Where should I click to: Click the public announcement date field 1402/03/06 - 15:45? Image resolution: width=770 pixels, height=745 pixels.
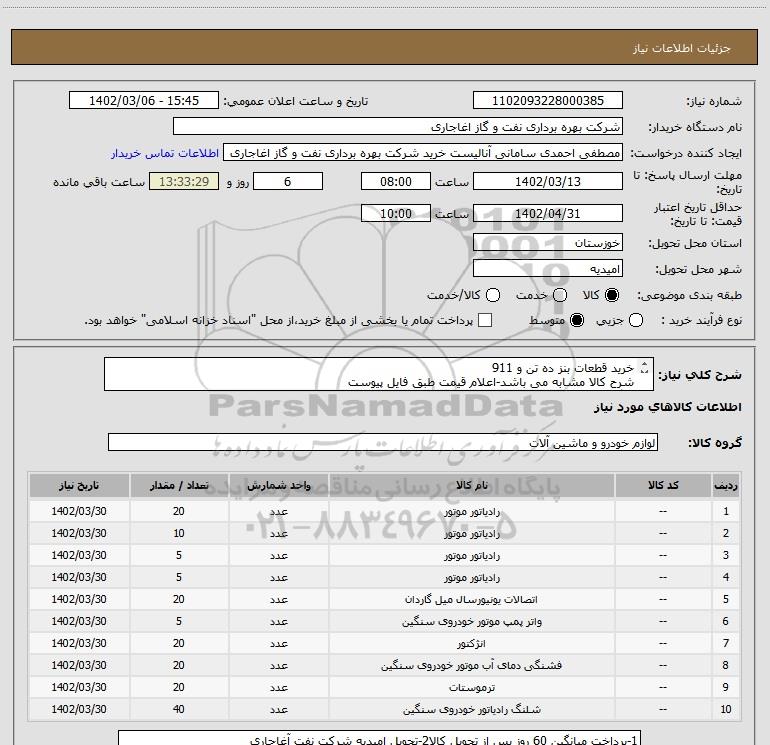coord(144,101)
